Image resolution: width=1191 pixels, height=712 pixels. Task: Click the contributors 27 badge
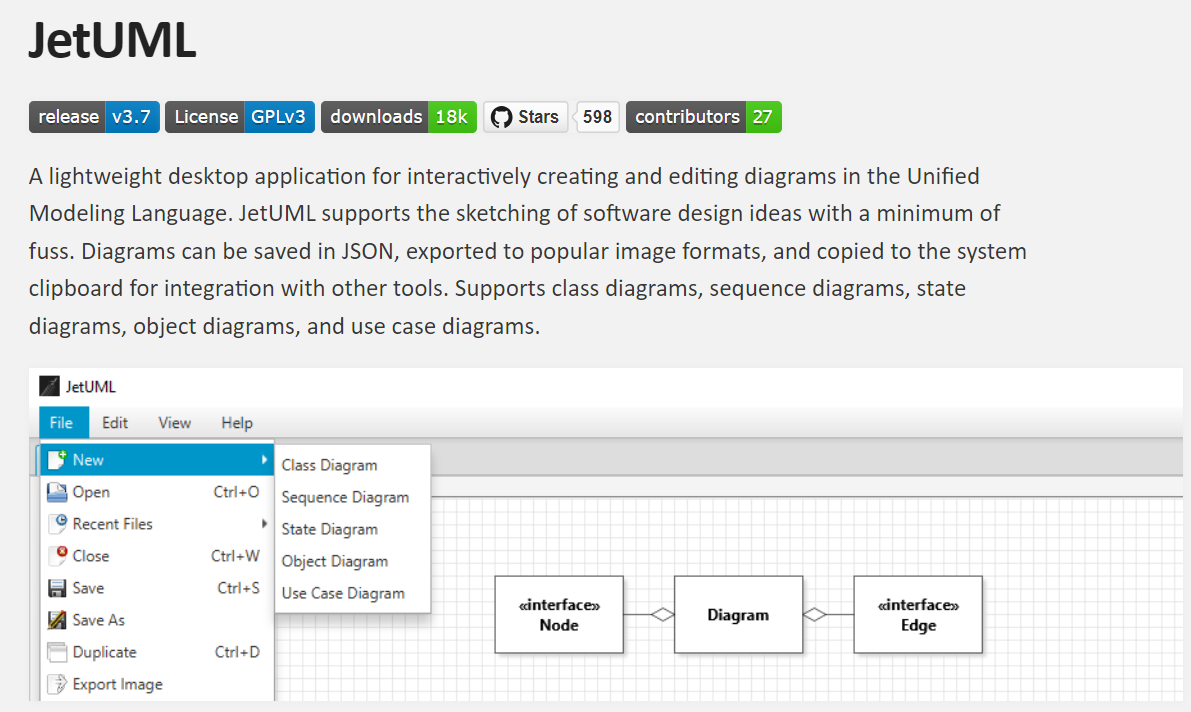tap(703, 117)
